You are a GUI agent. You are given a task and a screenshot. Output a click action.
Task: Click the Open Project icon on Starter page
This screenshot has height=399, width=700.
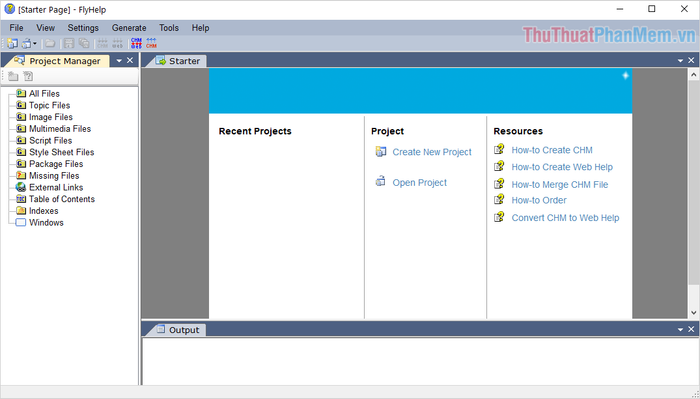pos(380,181)
